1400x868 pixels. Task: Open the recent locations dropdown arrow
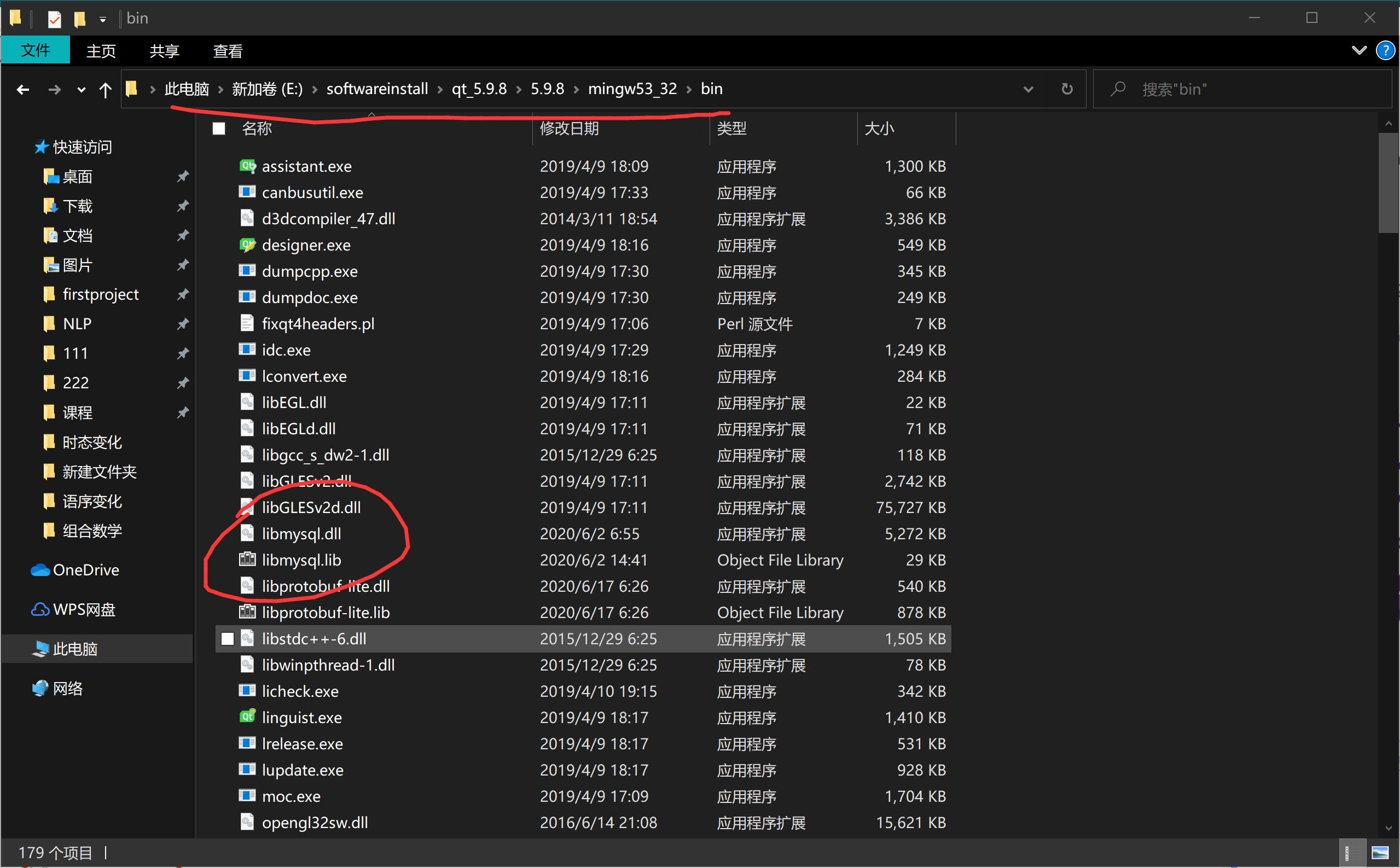point(81,90)
